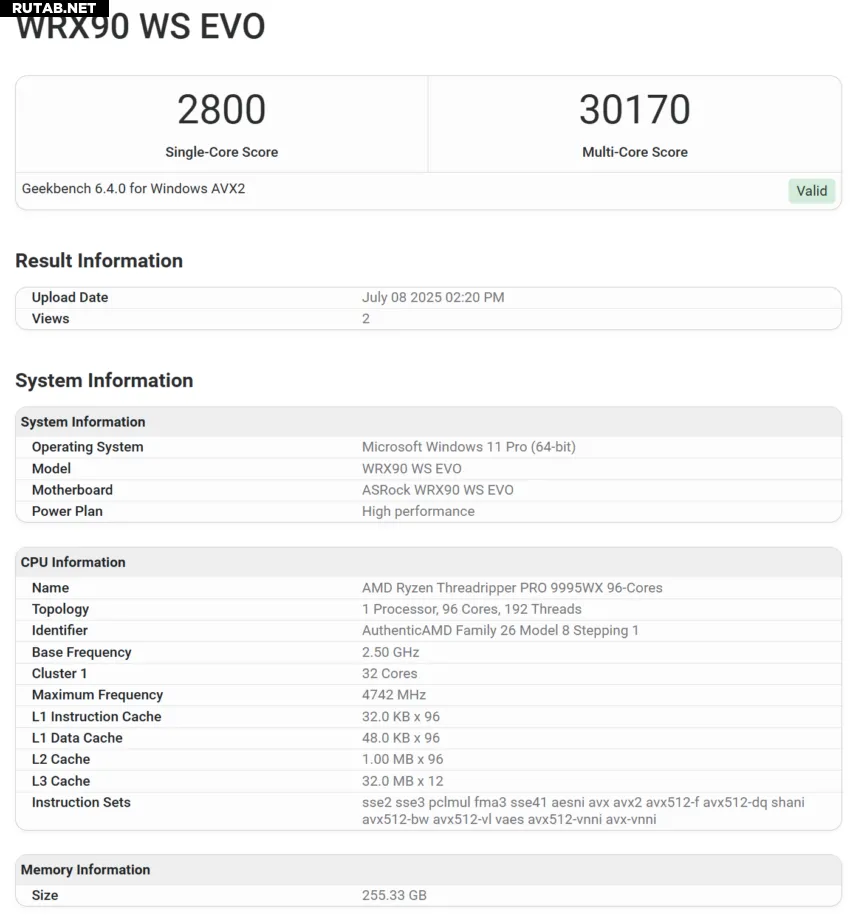
Task: Click the Cluster 1 label
Action: (x=59, y=674)
